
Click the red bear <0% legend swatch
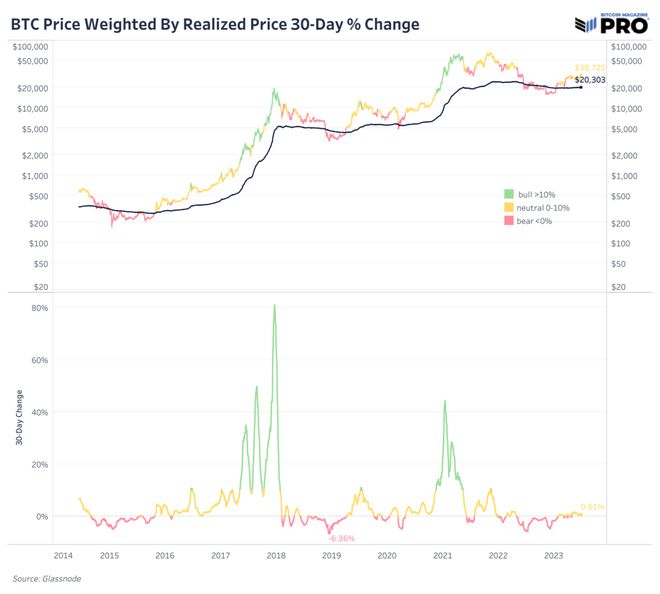pyautogui.click(x=510, y=220)
